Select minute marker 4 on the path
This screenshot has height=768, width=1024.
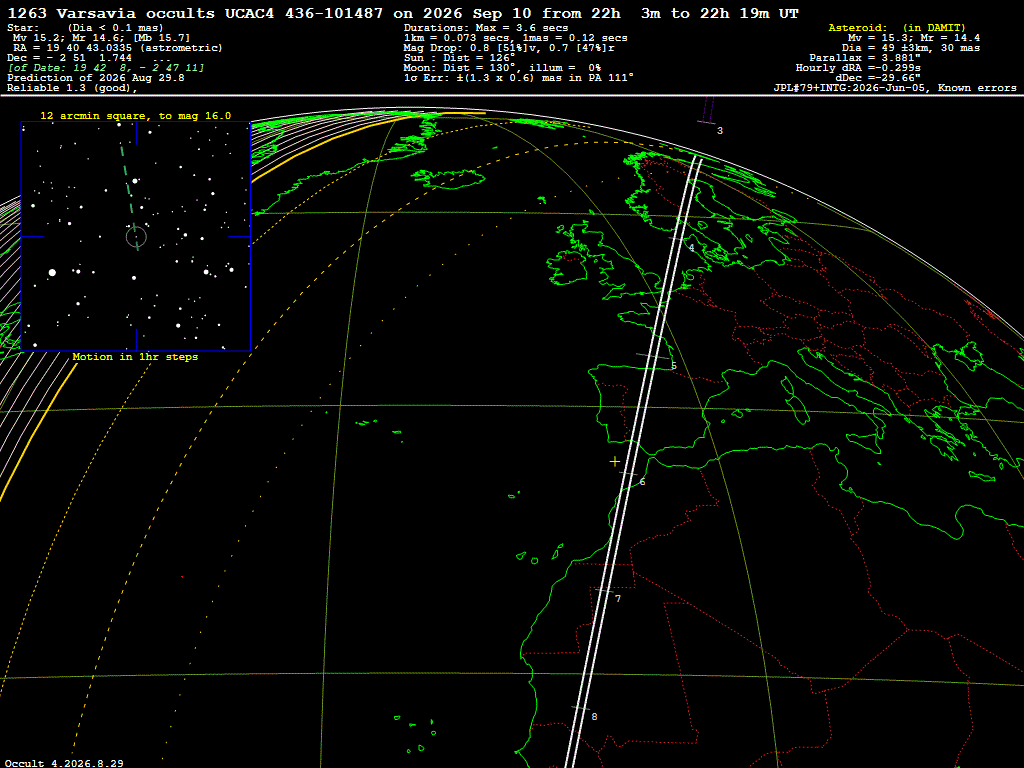[691, 248]
